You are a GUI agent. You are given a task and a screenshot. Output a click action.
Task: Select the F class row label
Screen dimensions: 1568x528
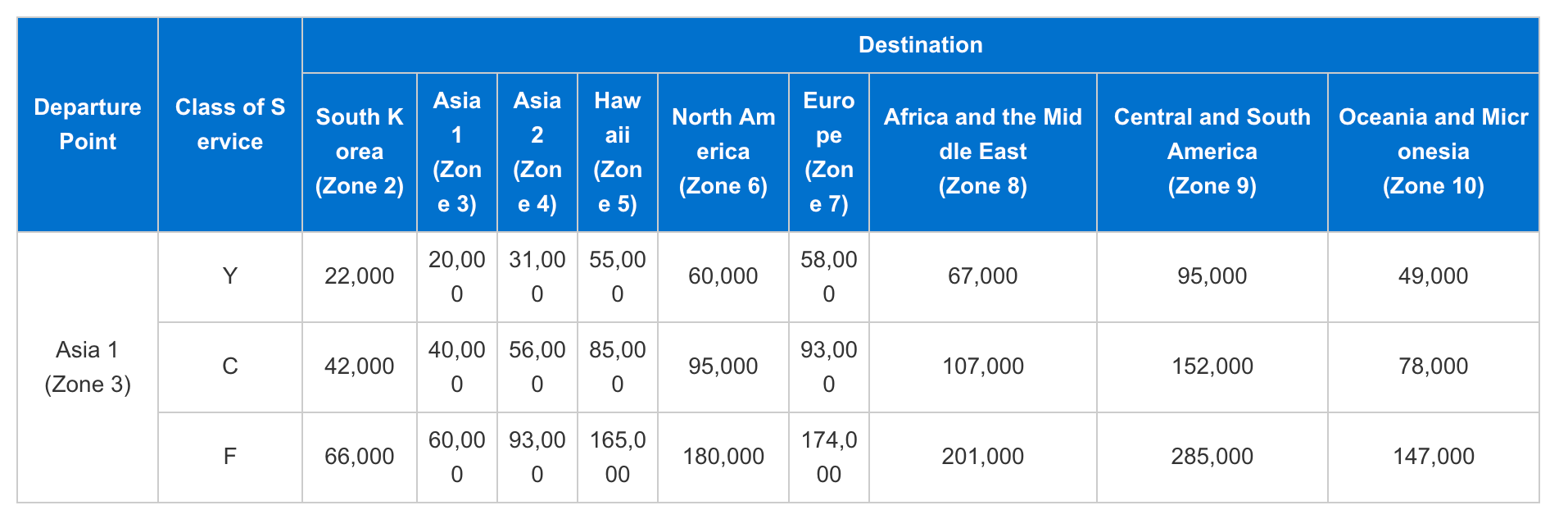pyautogui.click(x=230, y=457)
